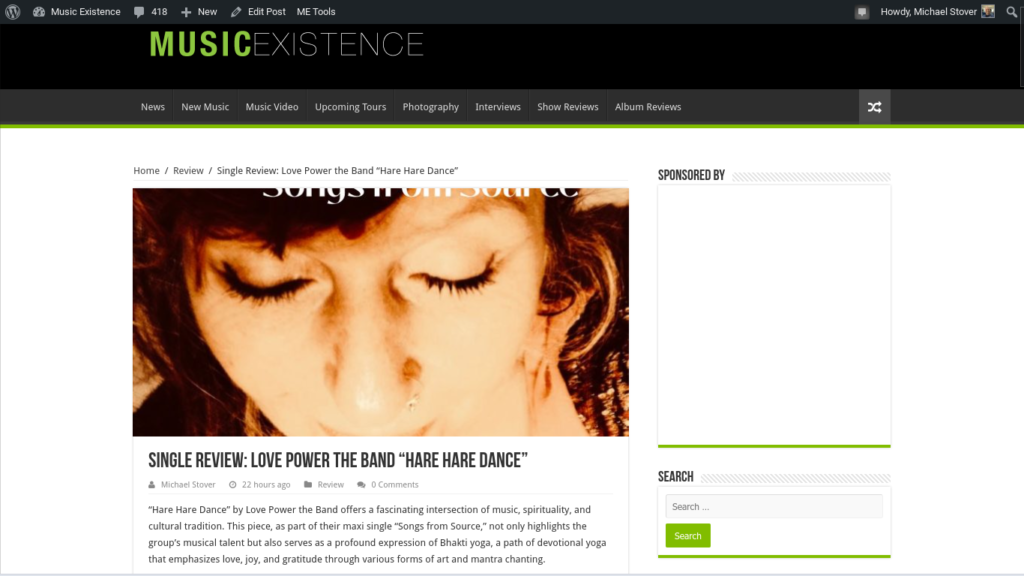Click the Songs from Source featured image
This screenshot has height=576, width=1024.
point(381,312)
